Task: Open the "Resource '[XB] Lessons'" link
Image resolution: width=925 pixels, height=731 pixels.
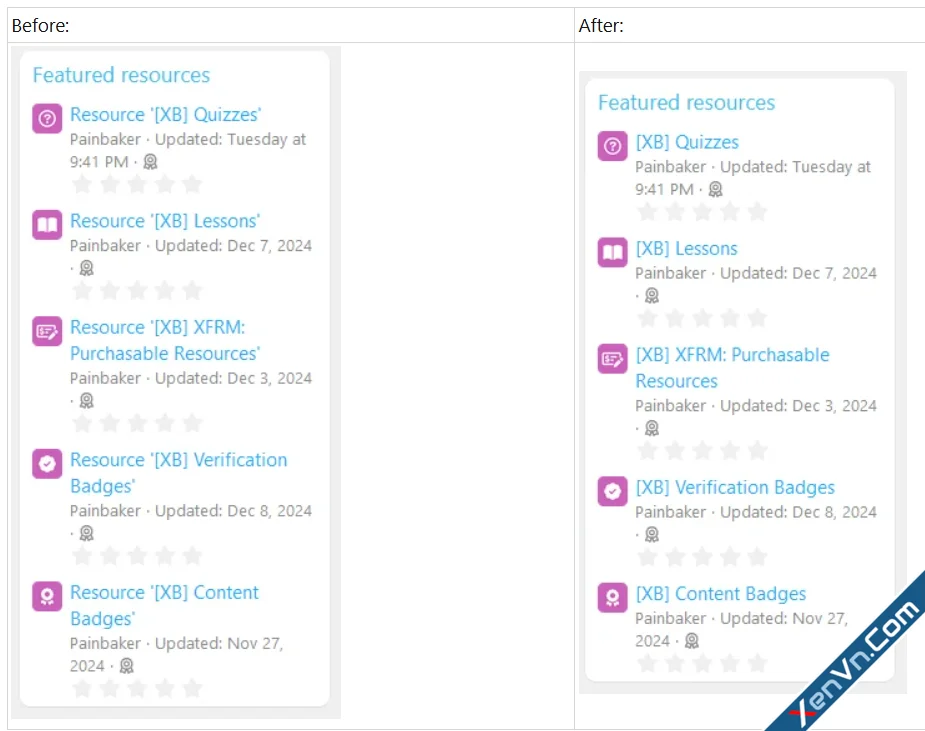Action: [x=164, y=221]
